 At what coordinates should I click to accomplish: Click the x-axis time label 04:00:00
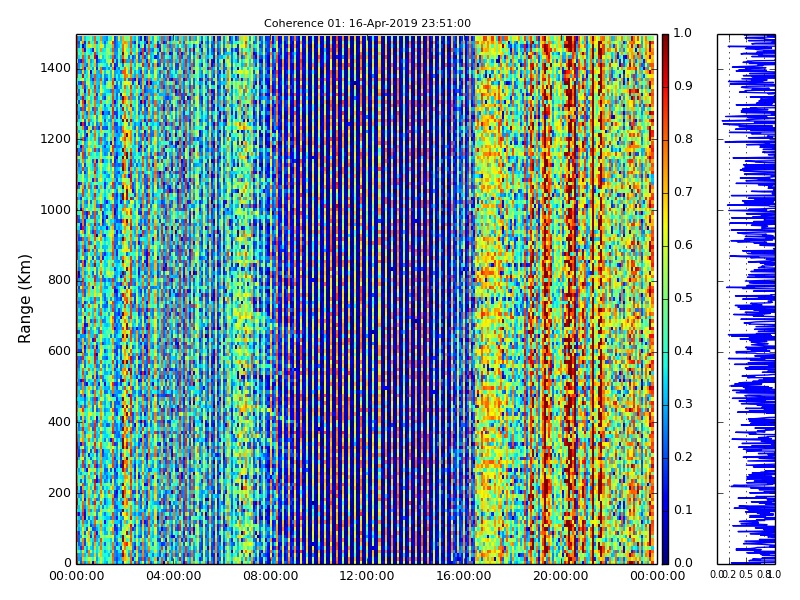pyautogui.click(x=173, y=577)
